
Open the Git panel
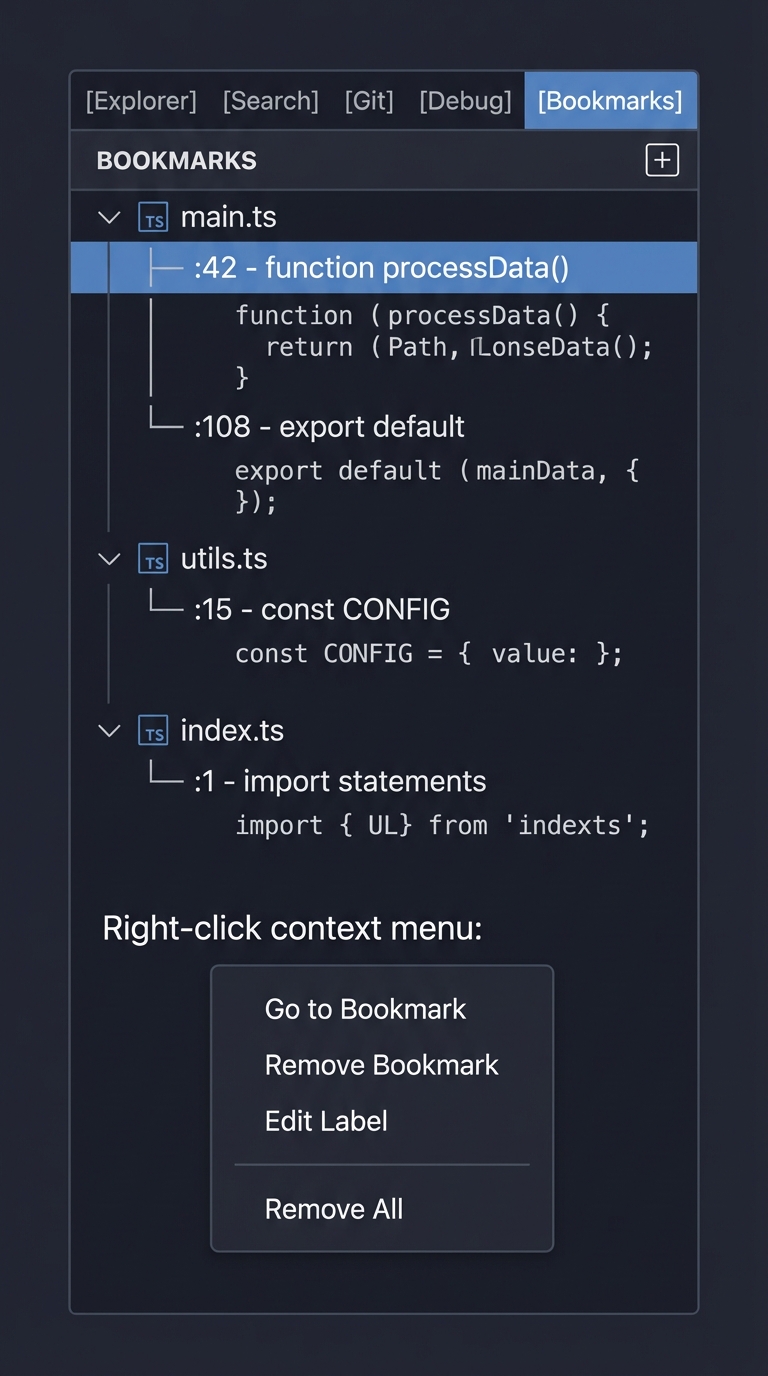pos(368,100)
